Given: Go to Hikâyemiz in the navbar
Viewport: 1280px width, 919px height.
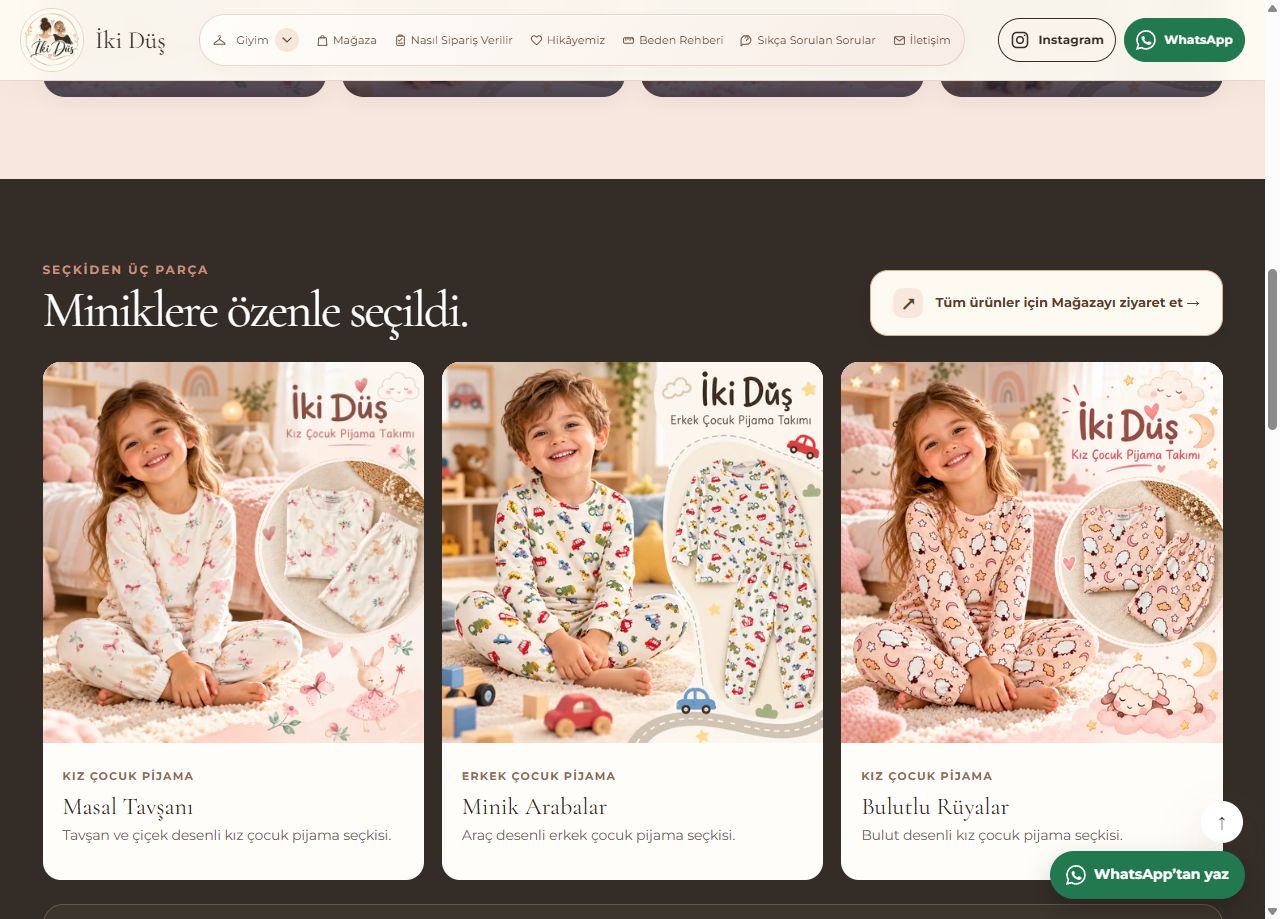Looking at the screenshot, I should pos(567,40).
